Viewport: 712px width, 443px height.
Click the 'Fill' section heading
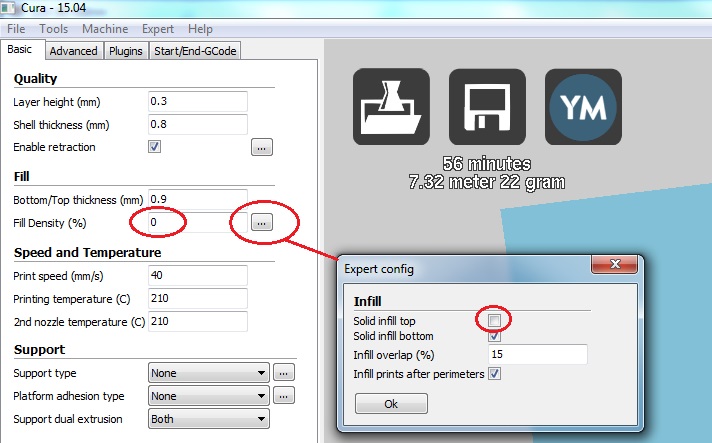coord(21,177)
